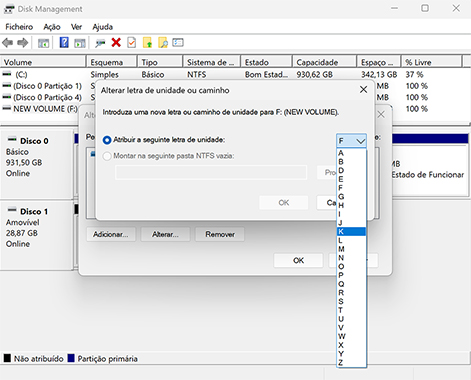Viewport: 471px width, 380px height.
Task: Click the Disco 1 Amovível label panel
Action: tap(37, 235)
